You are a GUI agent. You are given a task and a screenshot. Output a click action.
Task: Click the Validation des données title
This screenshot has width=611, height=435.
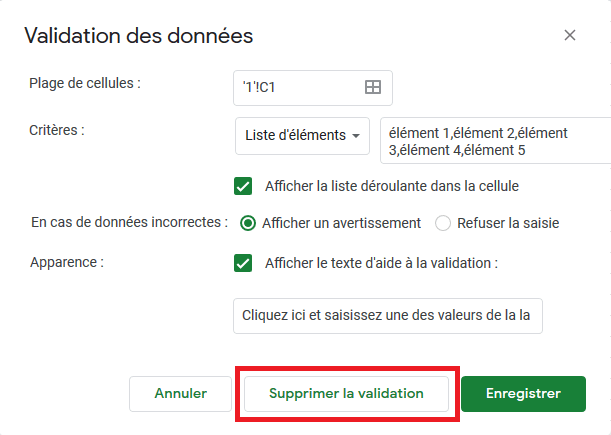(139, 36)
